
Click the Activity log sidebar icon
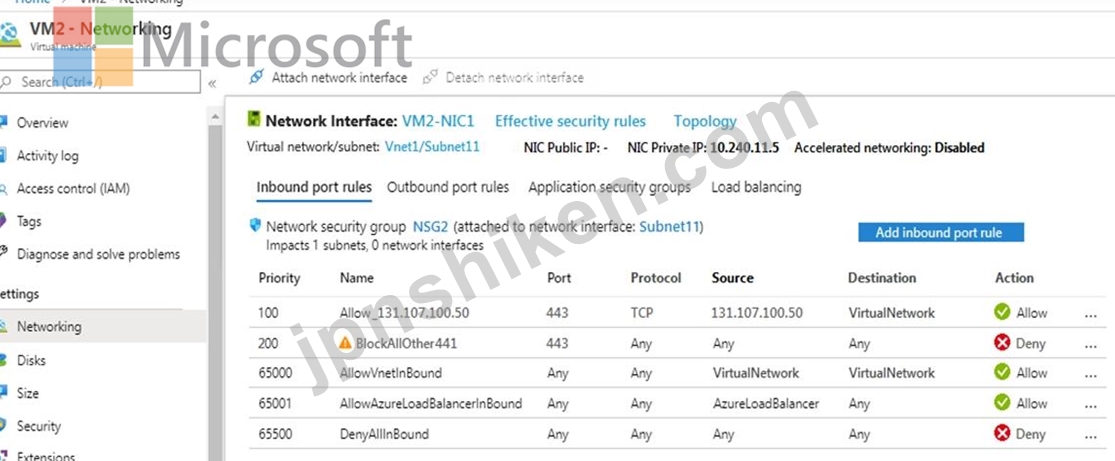point(4,155)
